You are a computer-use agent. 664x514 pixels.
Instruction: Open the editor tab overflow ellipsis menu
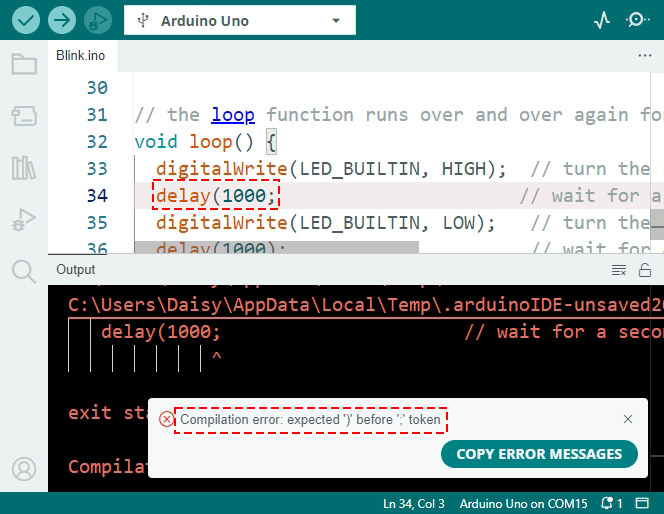tap(645, 55)
